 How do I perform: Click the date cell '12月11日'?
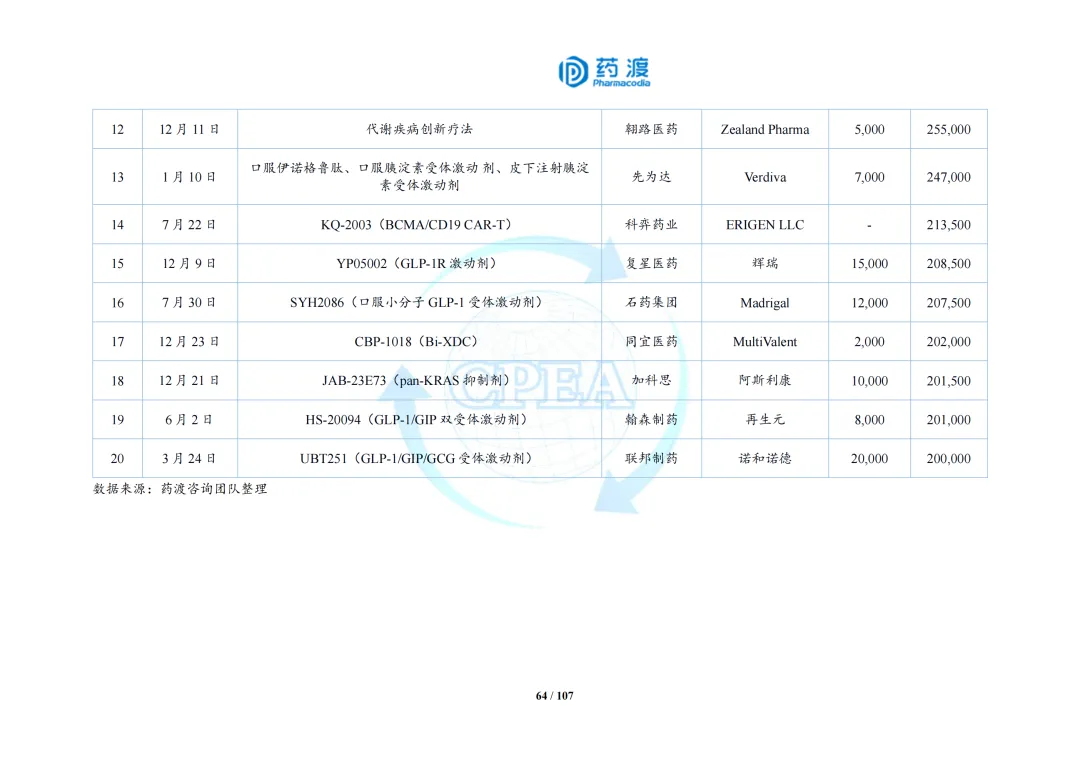[x=189, y=129]
